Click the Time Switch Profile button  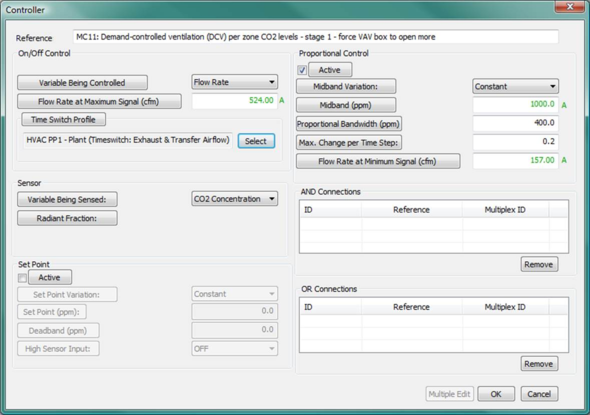pos(63,120)
